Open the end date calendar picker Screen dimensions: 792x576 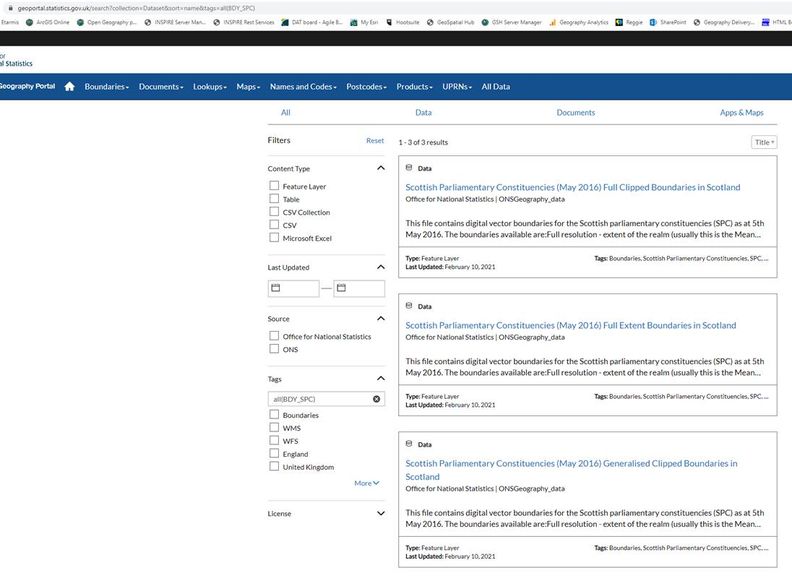341,288
